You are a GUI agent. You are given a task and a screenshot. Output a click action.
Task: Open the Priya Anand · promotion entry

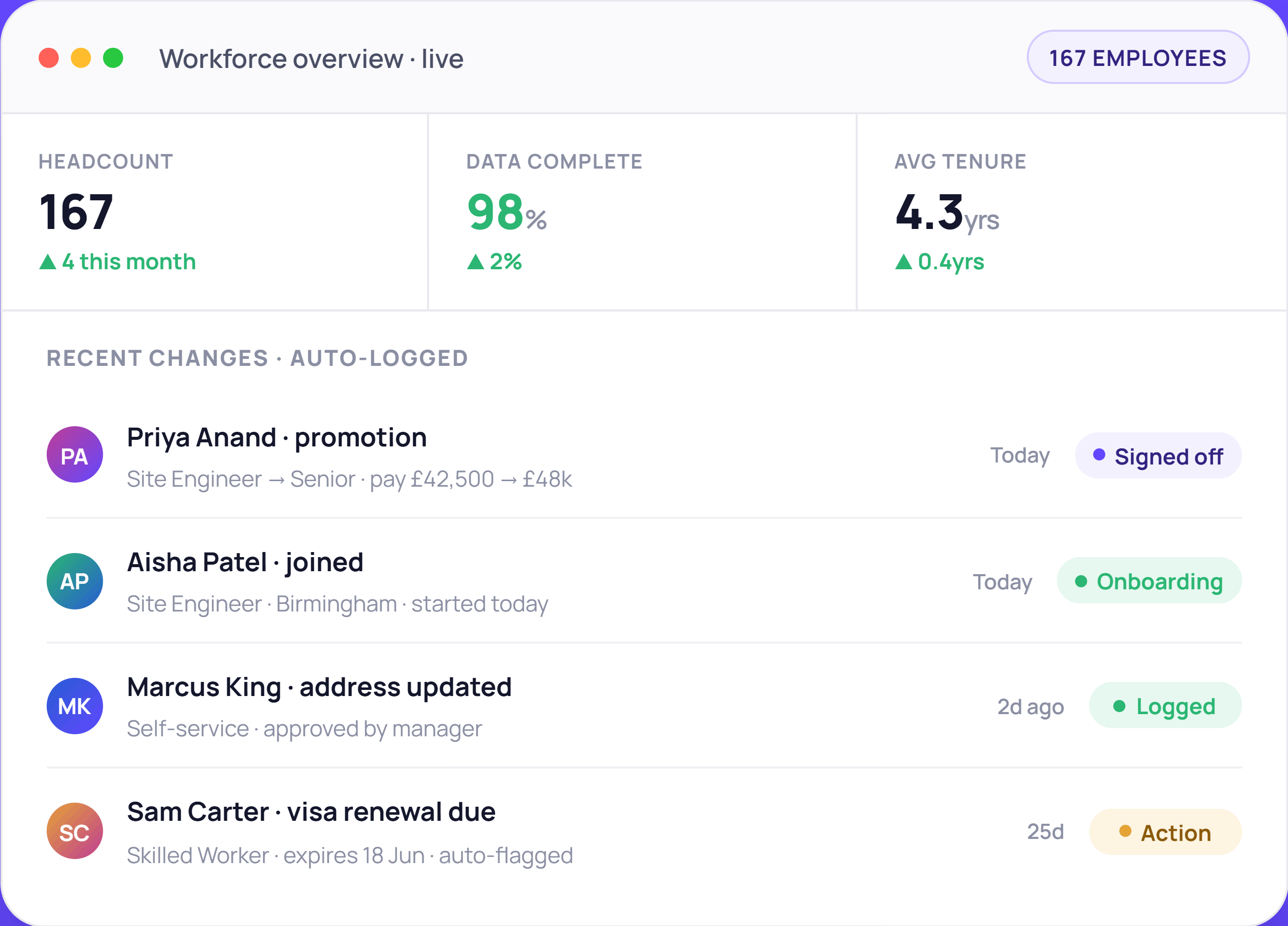click(277, 437)
